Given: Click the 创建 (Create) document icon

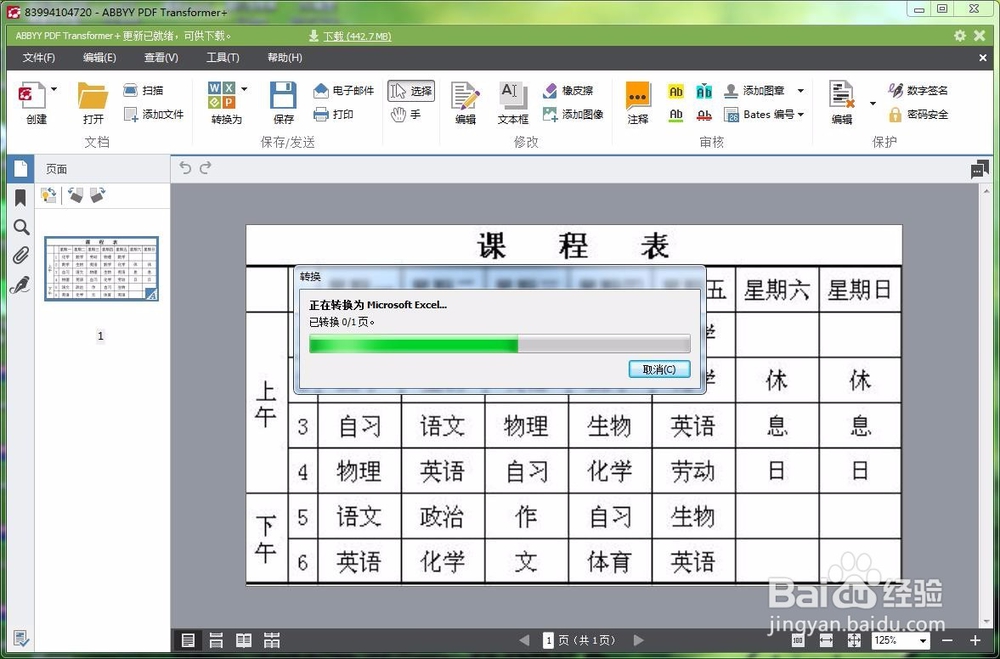Looking at the screenshot, I should click(x=32, y=96).
